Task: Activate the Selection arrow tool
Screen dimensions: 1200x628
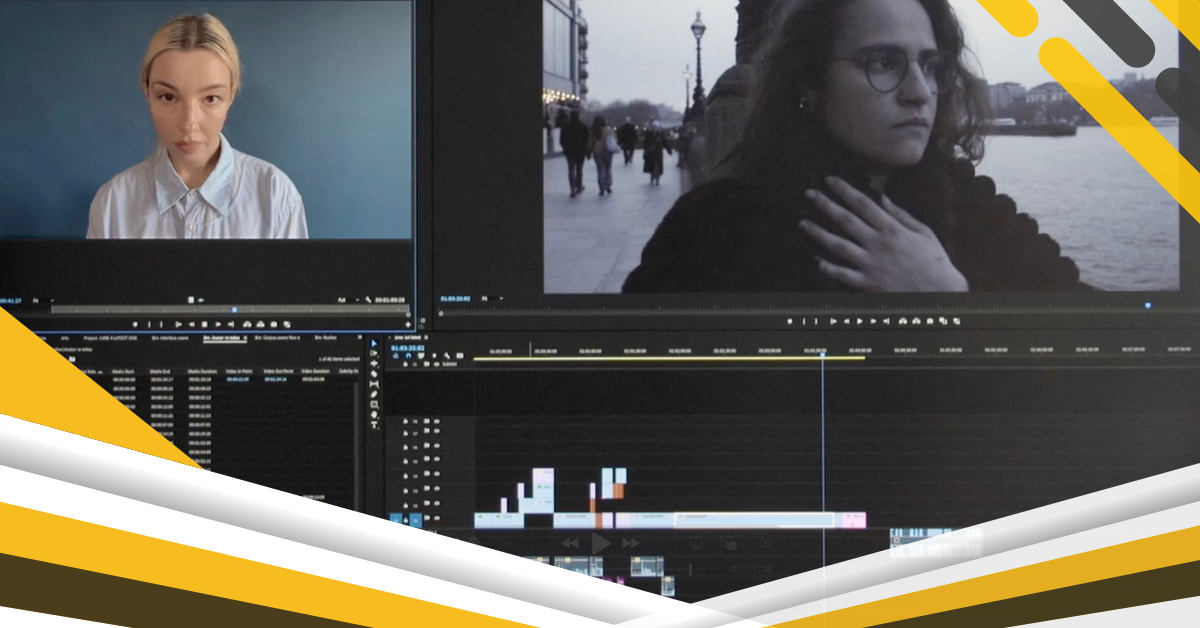Action: coord(374,343)
